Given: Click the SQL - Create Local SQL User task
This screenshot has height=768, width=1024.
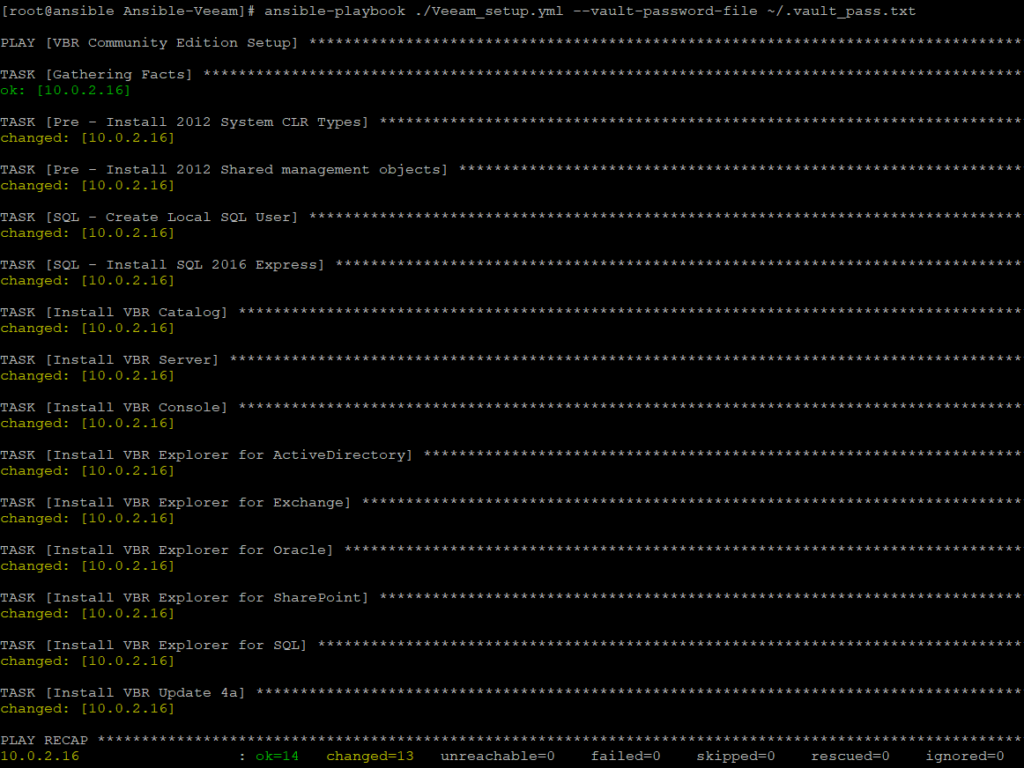Looking at the screenshot, I should [150, 217].
